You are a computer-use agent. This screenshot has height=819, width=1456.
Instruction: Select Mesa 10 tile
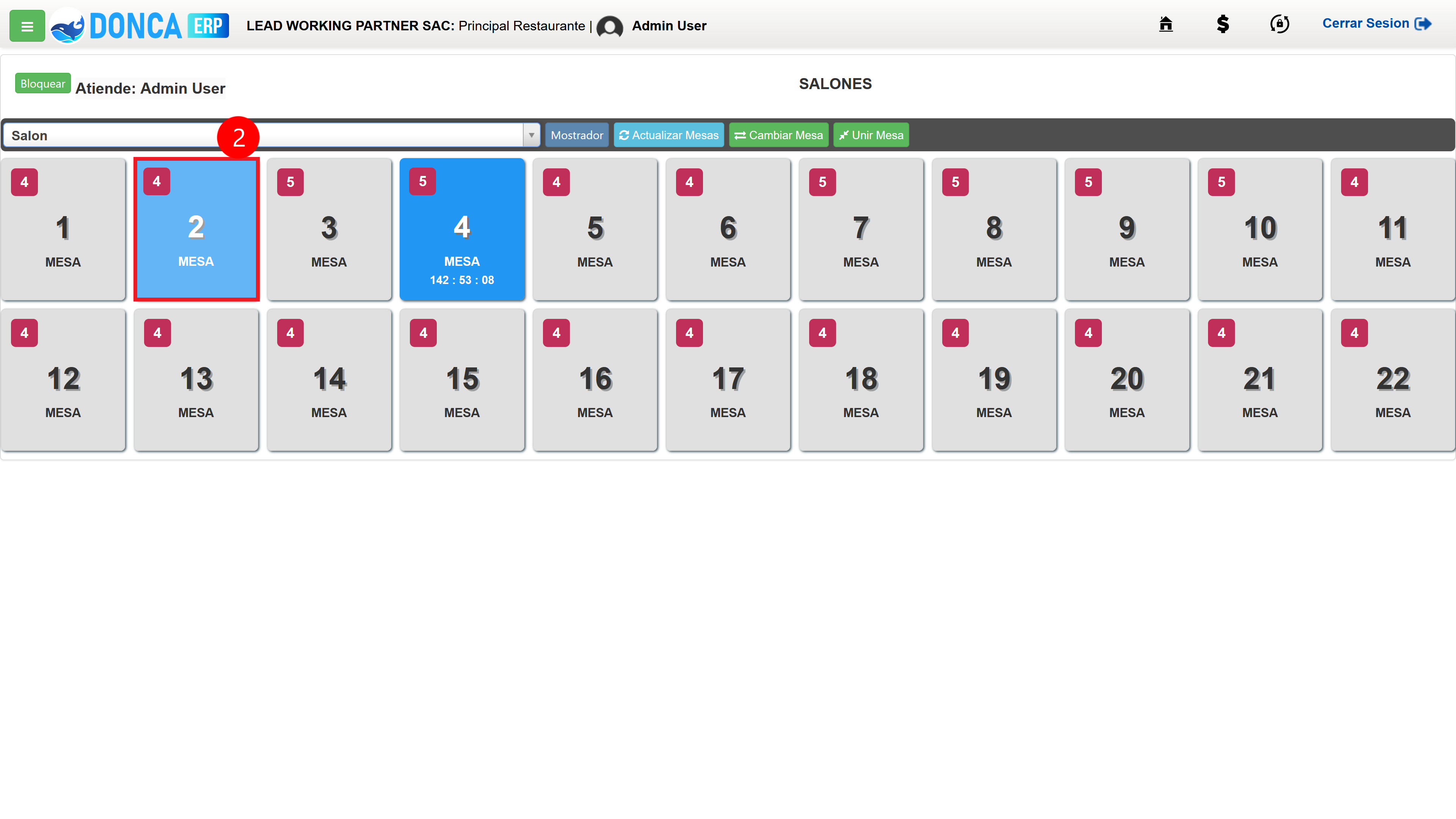(x=1260, y=229)
